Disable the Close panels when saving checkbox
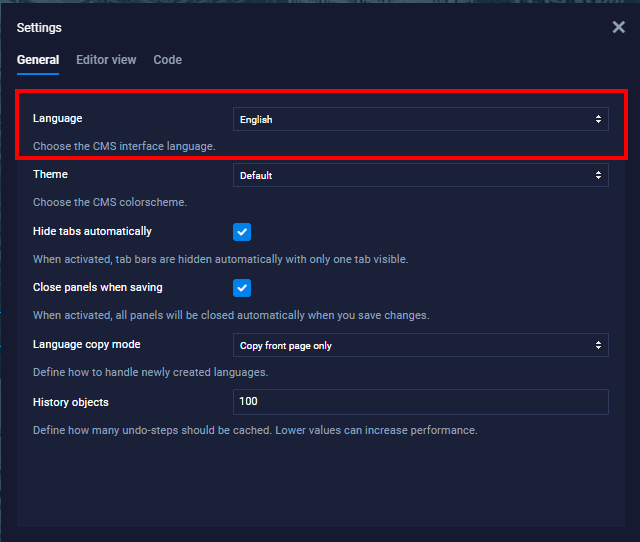The image size is (640, 542). point(242,288)
